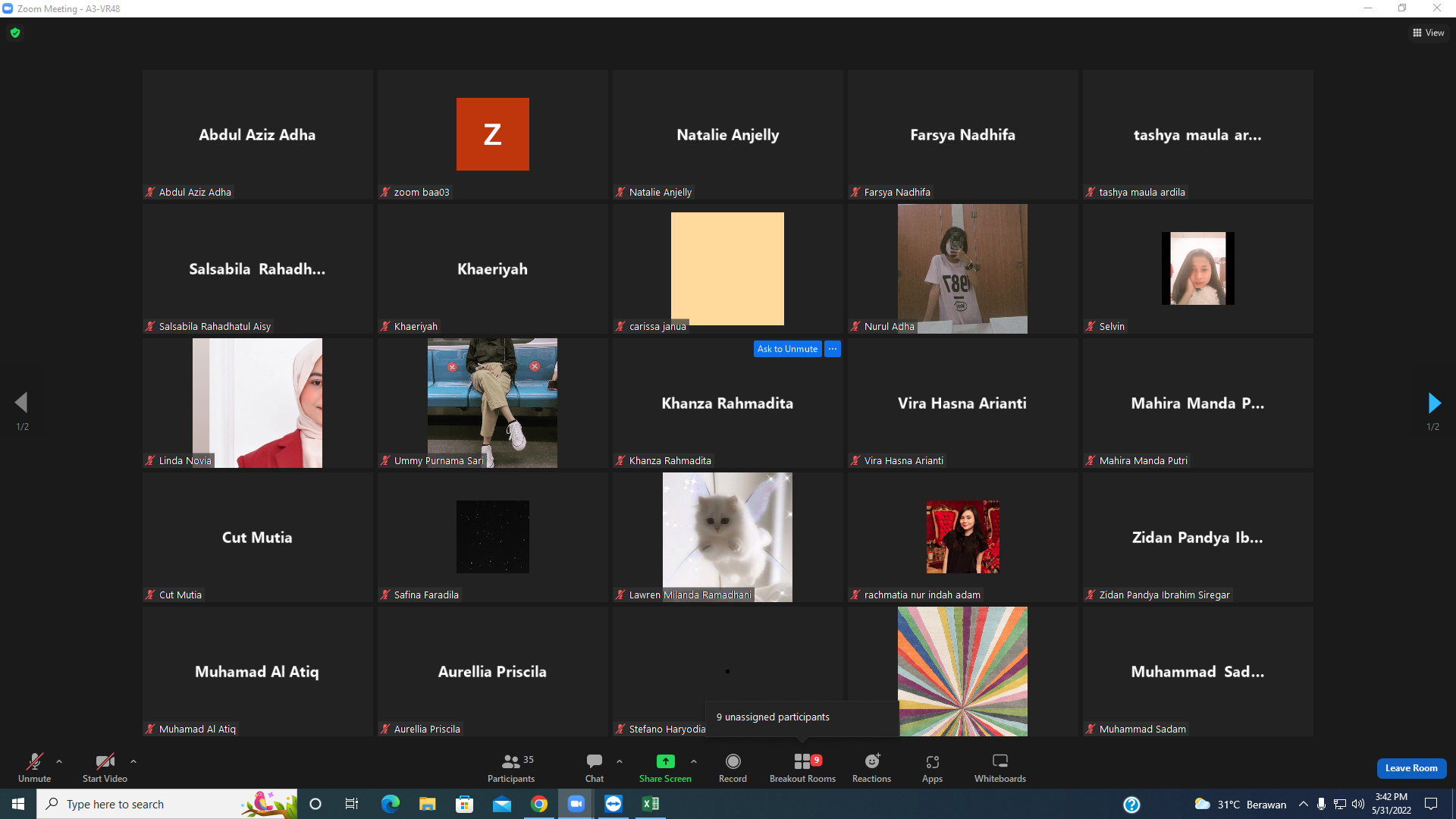The width and height of the screenshot is (1456, 819).
Task: Open volume control in system tray
Action: coord(1358,804)
